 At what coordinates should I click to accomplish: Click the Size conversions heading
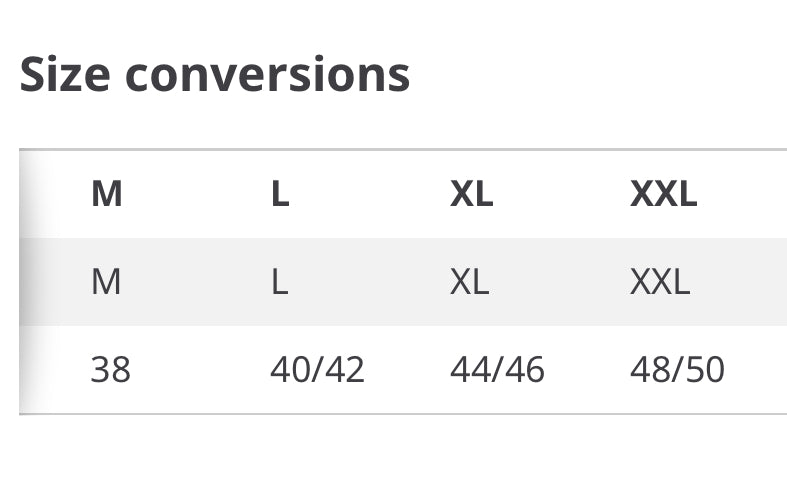(x=214, y=74)
